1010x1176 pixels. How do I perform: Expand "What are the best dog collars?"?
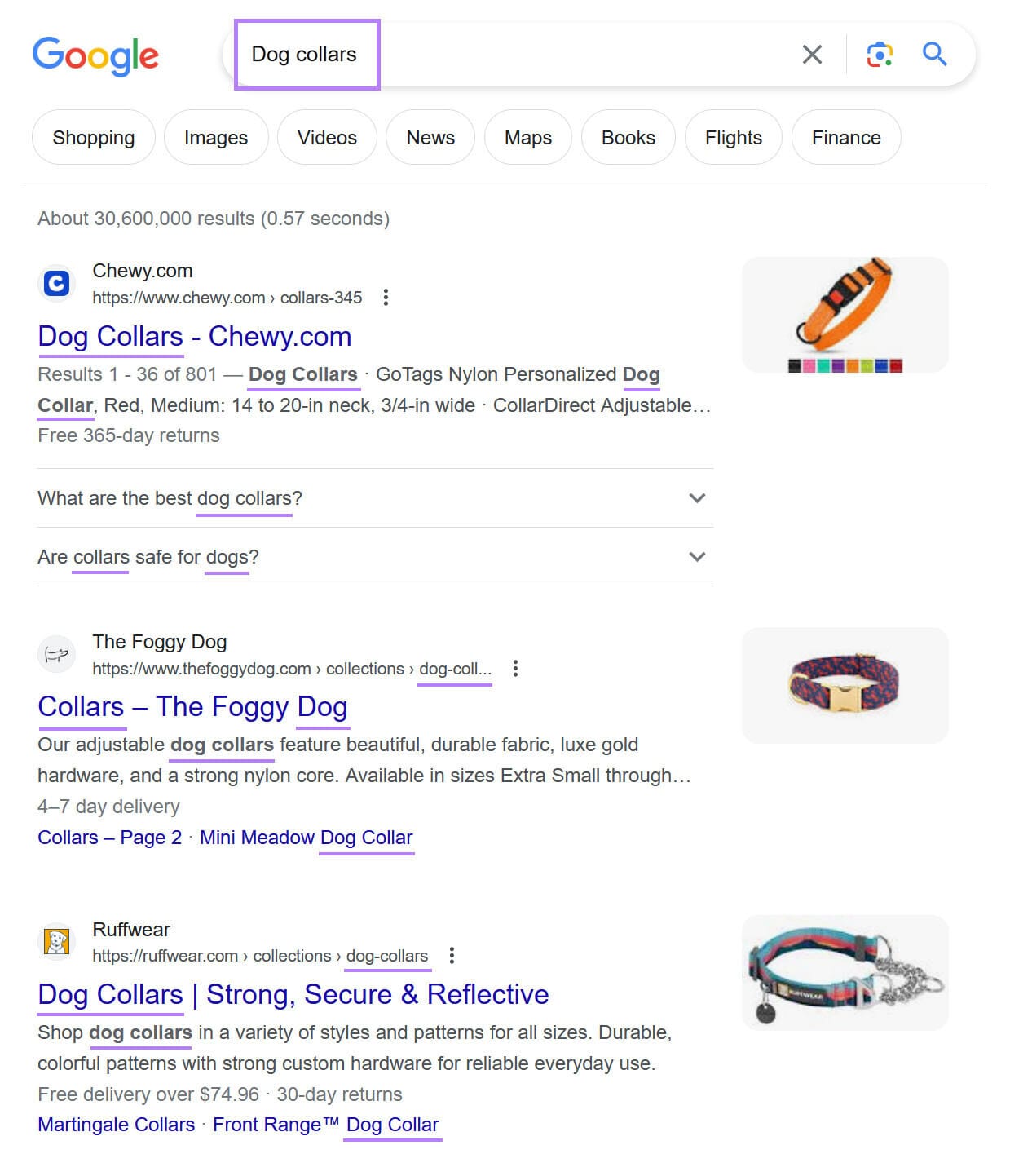coord(697,498)
